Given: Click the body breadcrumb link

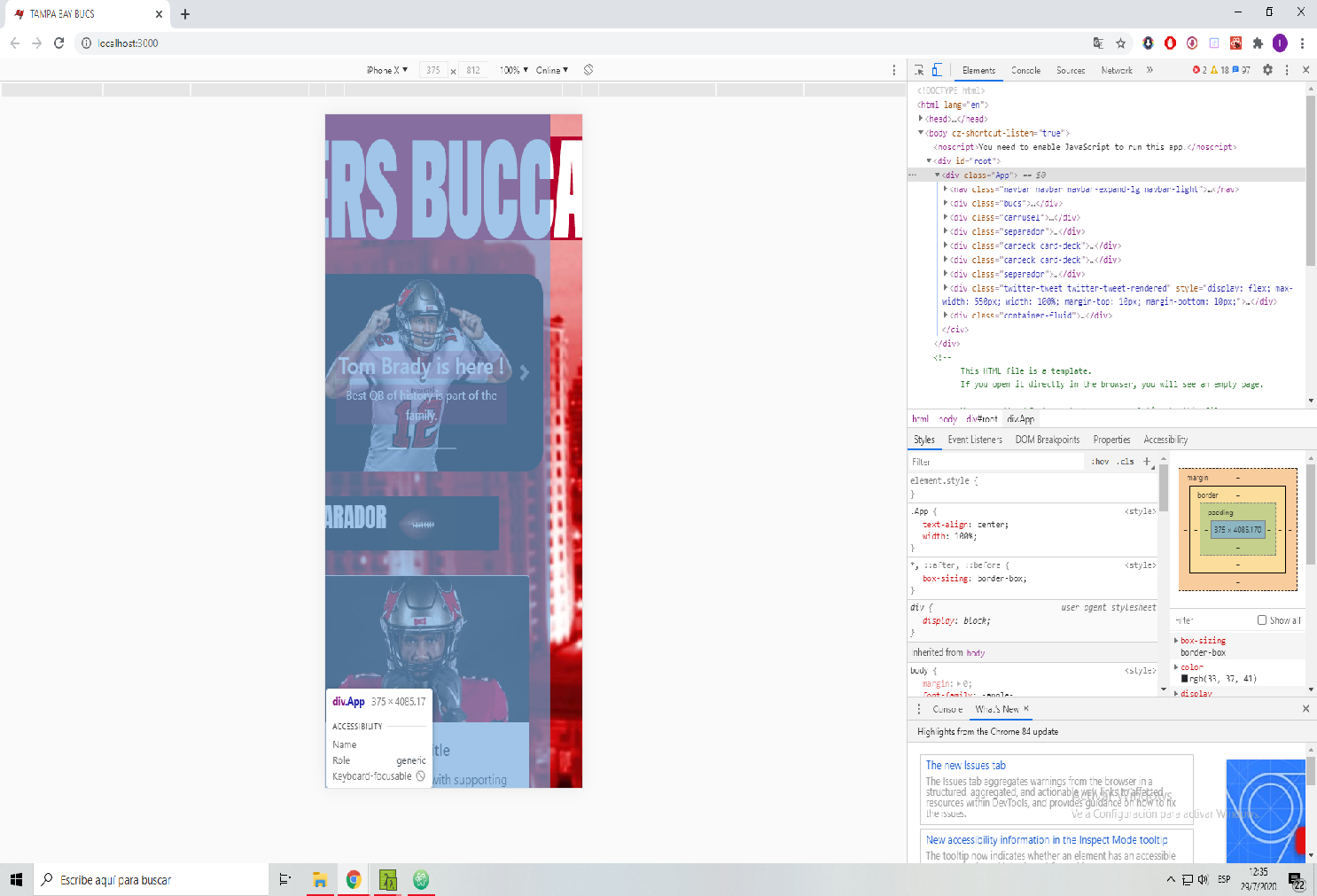Looking at the screenshot, I should [x=948, y=419].
